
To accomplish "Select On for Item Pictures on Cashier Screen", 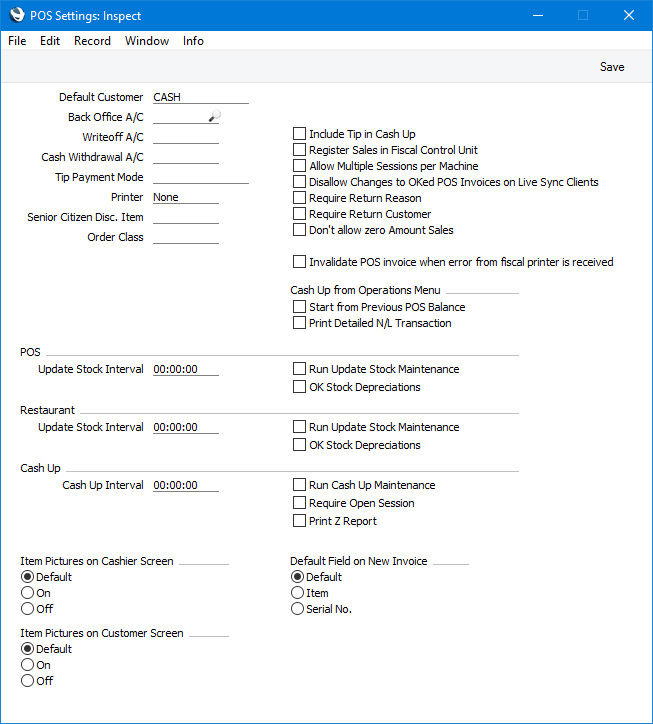I will 28,593.
